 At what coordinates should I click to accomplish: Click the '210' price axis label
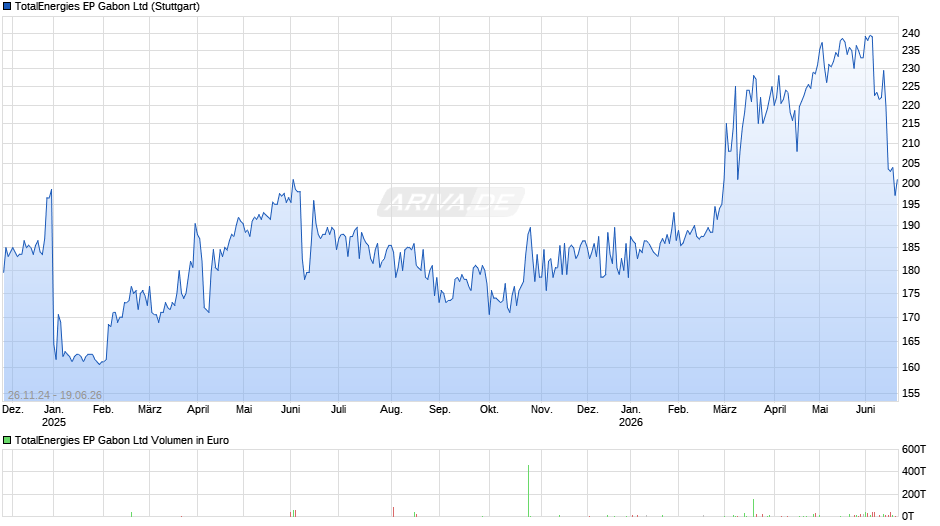pyautogui.click(x=911, y=143)
